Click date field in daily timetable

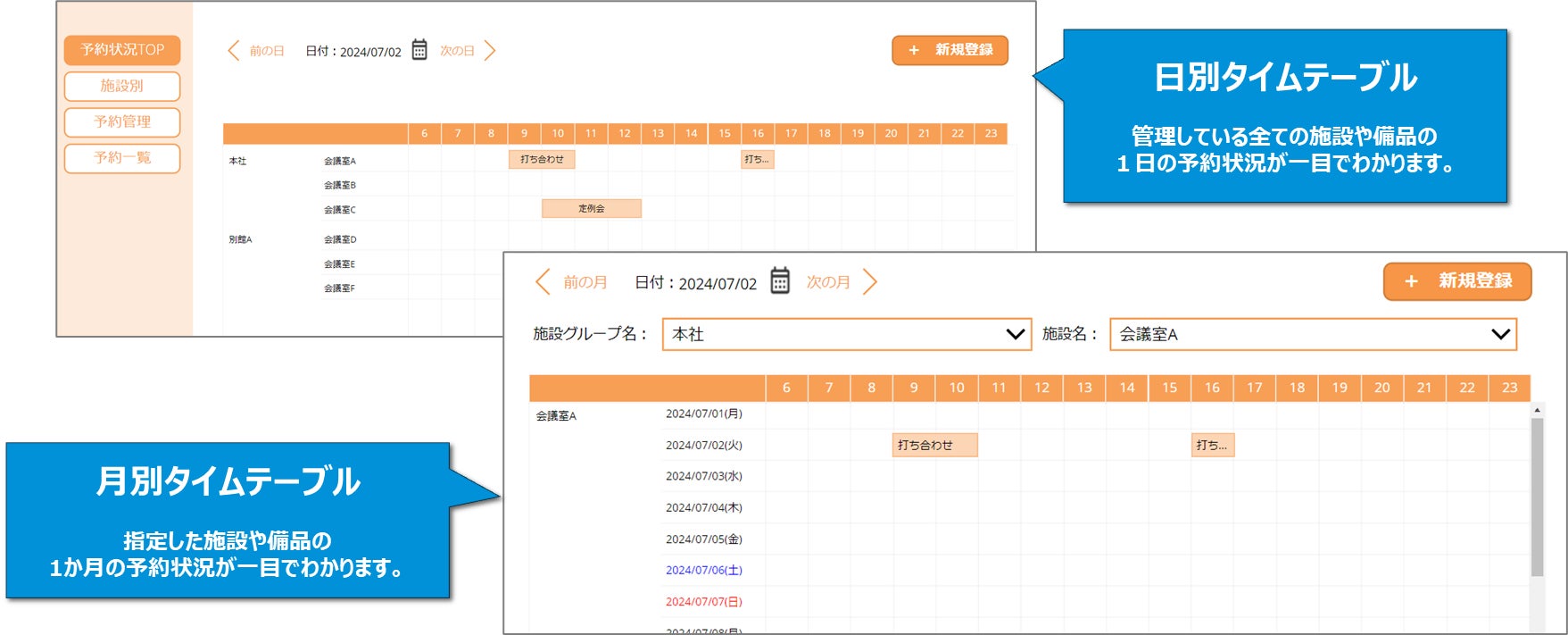click(370, 52)
